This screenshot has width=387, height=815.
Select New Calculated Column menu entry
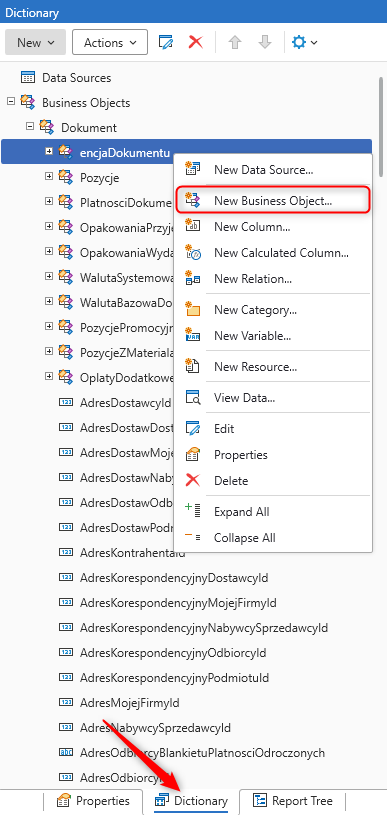point(273,253)
